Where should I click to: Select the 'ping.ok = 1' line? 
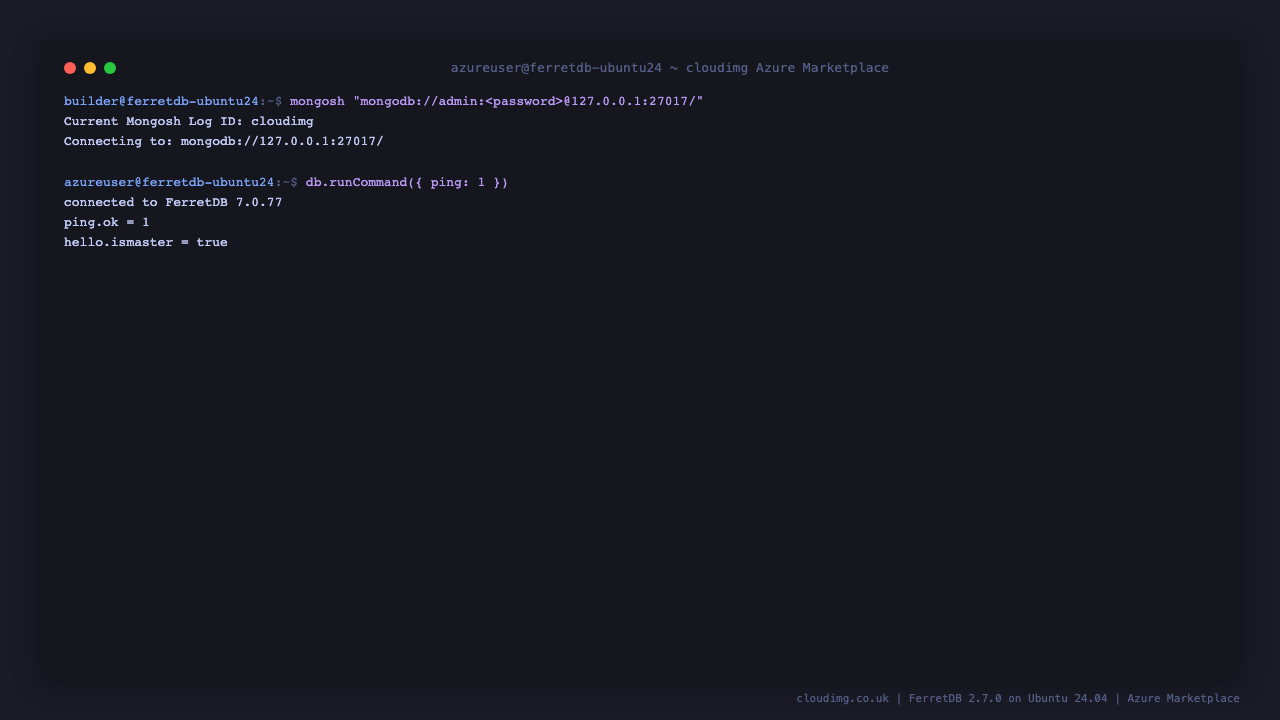(107, 222)
